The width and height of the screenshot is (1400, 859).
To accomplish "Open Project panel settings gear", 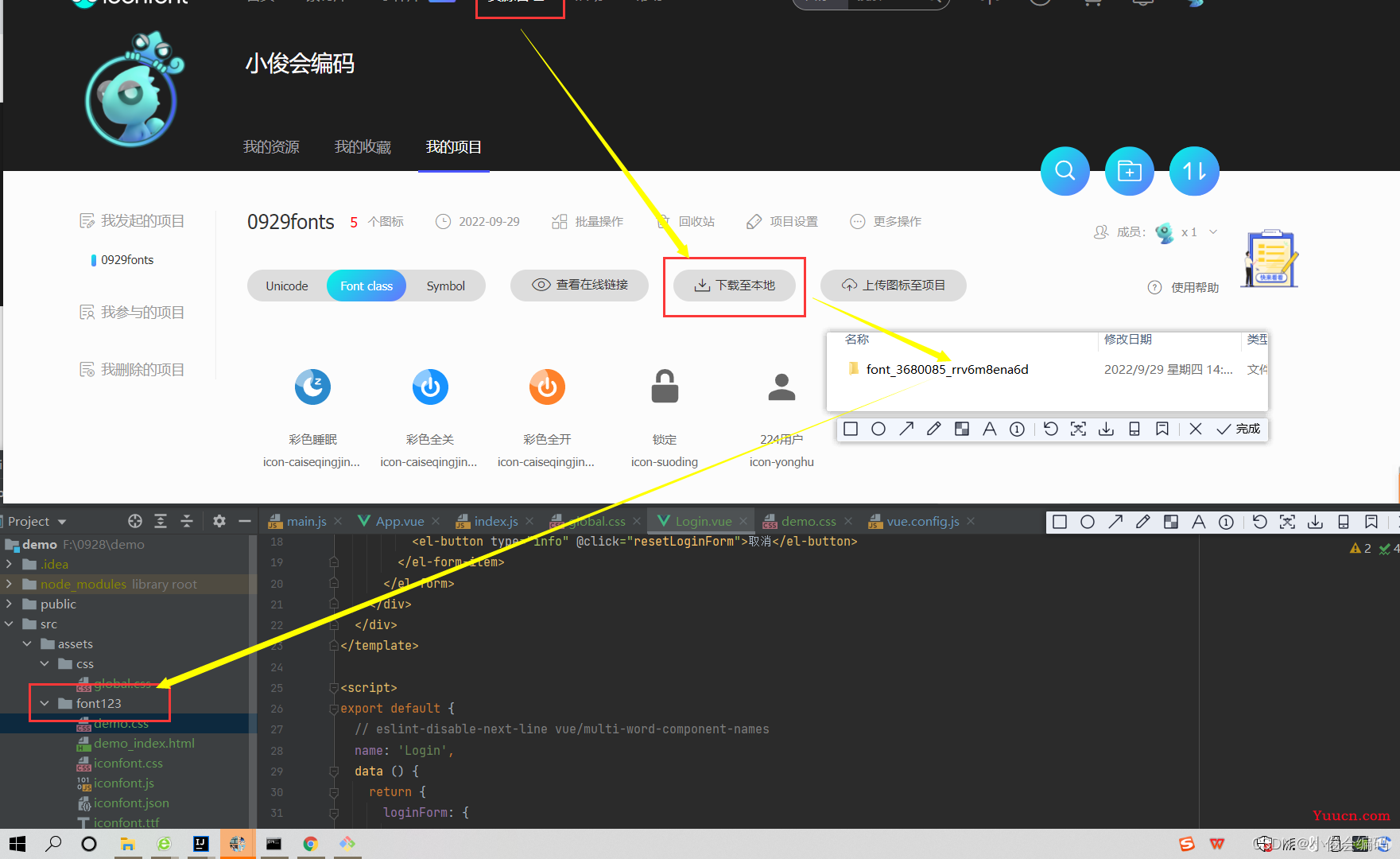I will click(219, 521).
